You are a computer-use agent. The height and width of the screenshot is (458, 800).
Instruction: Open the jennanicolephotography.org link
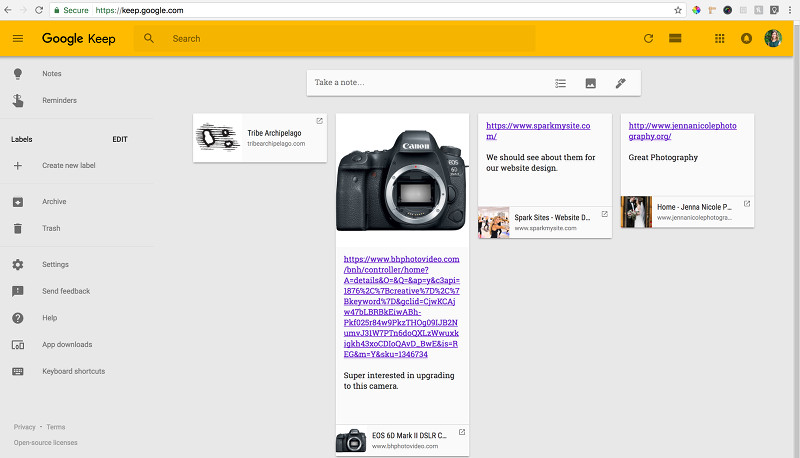click(x=682, y=131)
